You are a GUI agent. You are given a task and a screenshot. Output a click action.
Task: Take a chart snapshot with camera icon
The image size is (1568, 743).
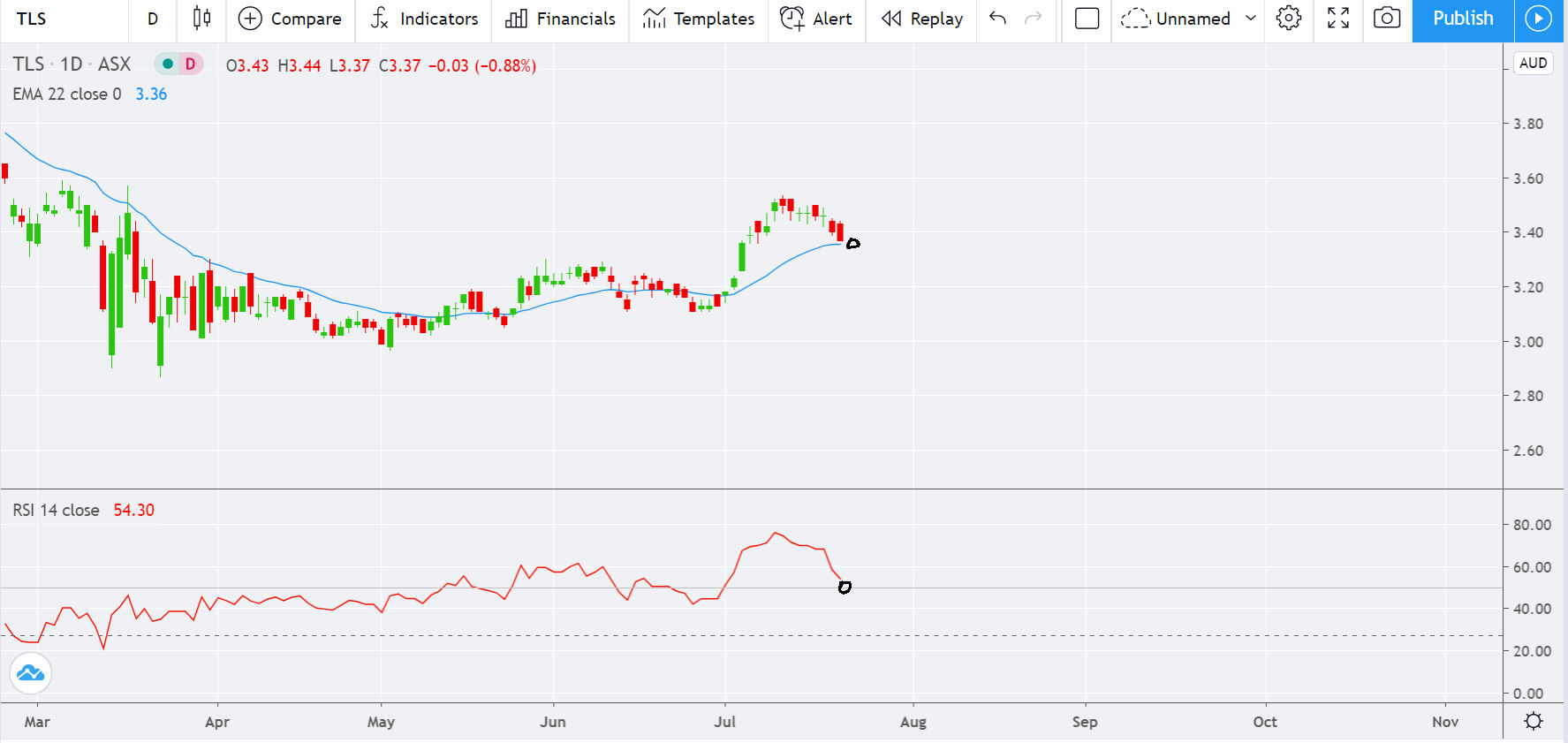click(x=1387, y=19)
